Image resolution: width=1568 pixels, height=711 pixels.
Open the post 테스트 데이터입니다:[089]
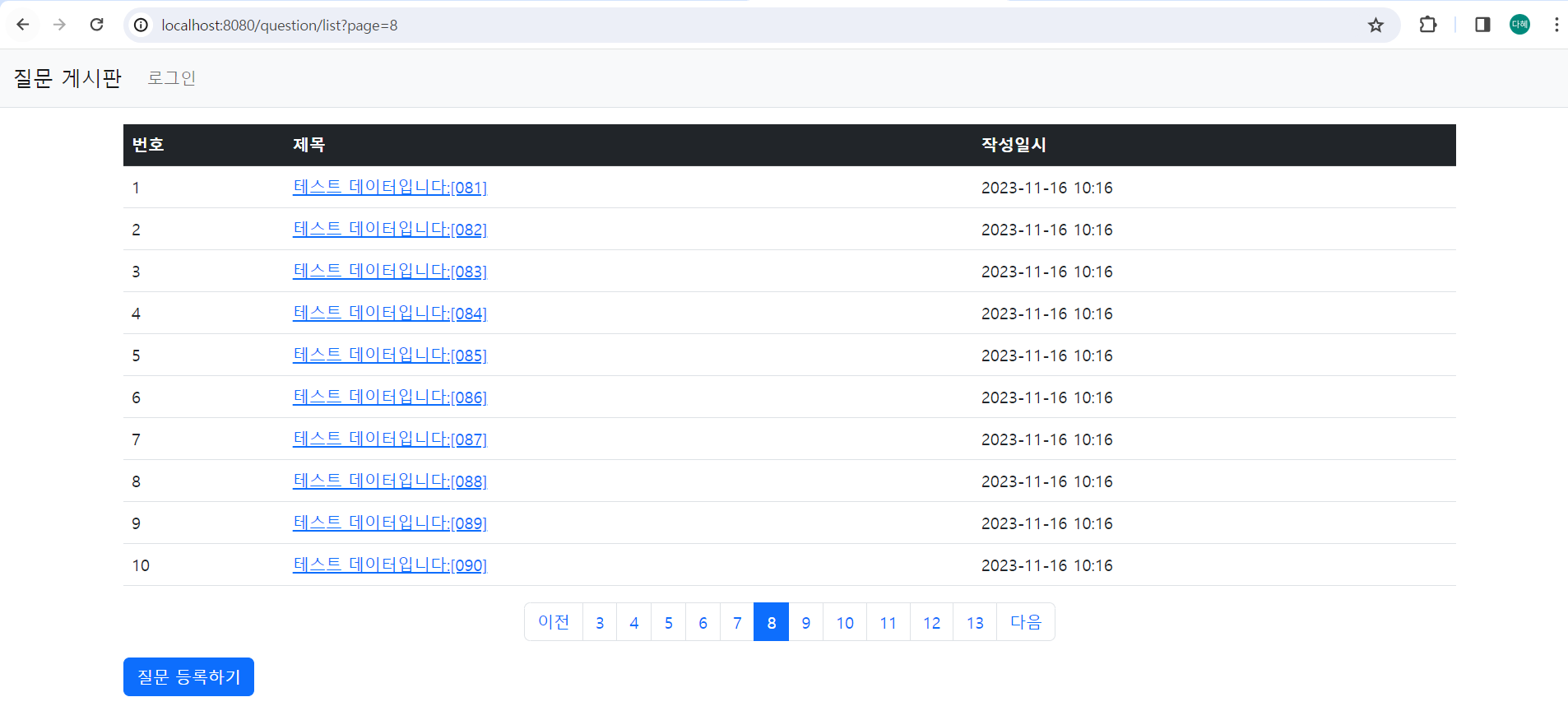390,523
